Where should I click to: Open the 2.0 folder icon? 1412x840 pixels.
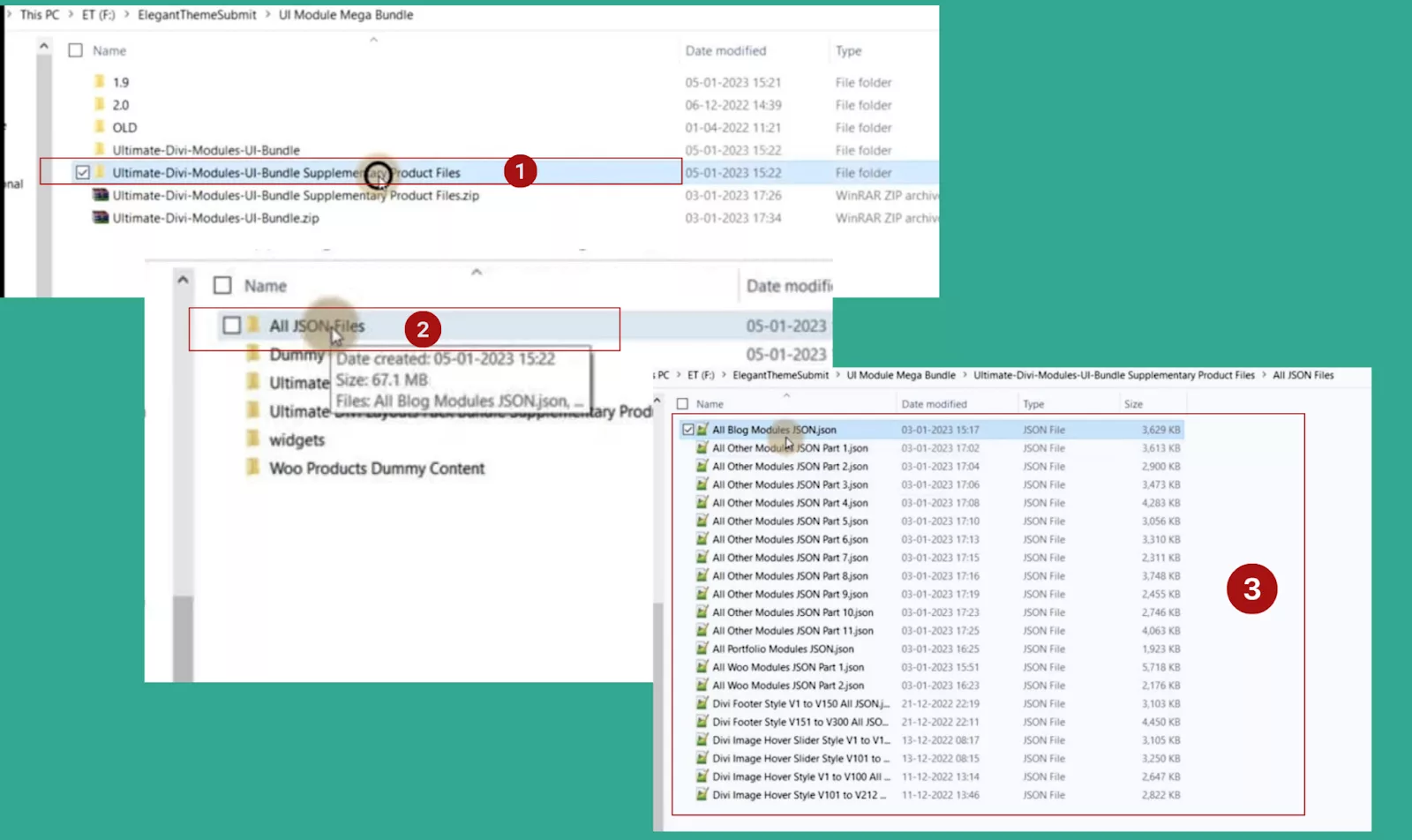point(100,105)
